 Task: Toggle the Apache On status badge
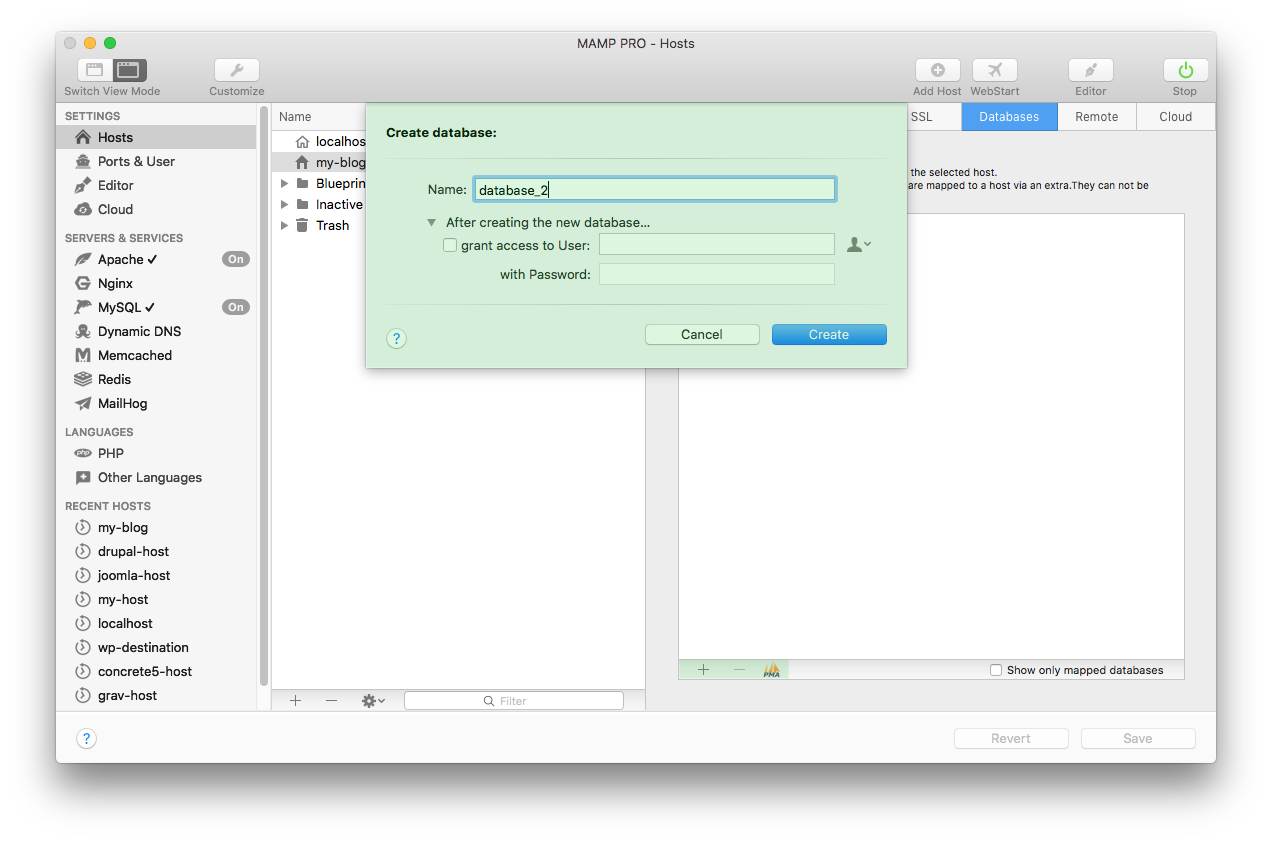click(235, 259)
